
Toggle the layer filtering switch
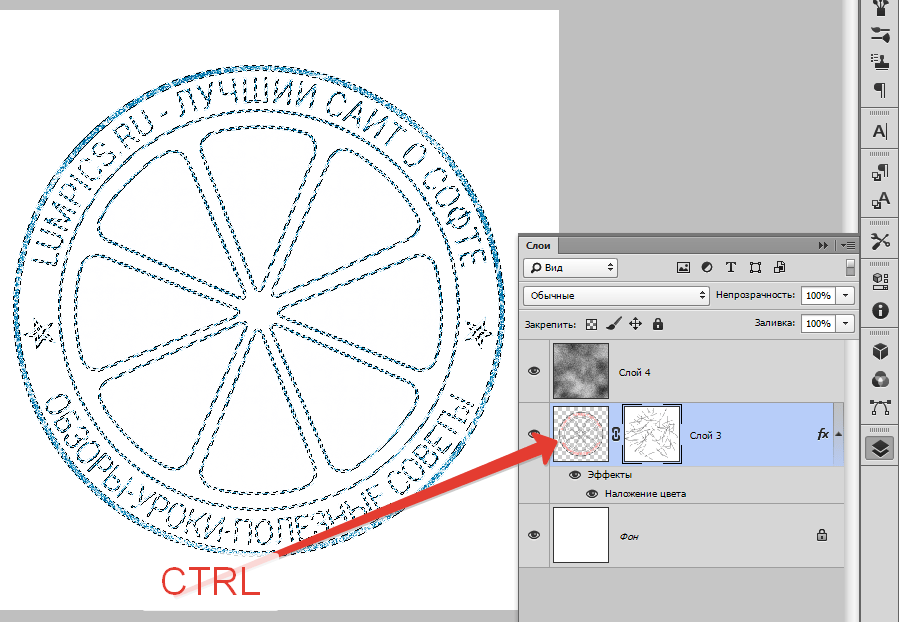pos(850,268)
